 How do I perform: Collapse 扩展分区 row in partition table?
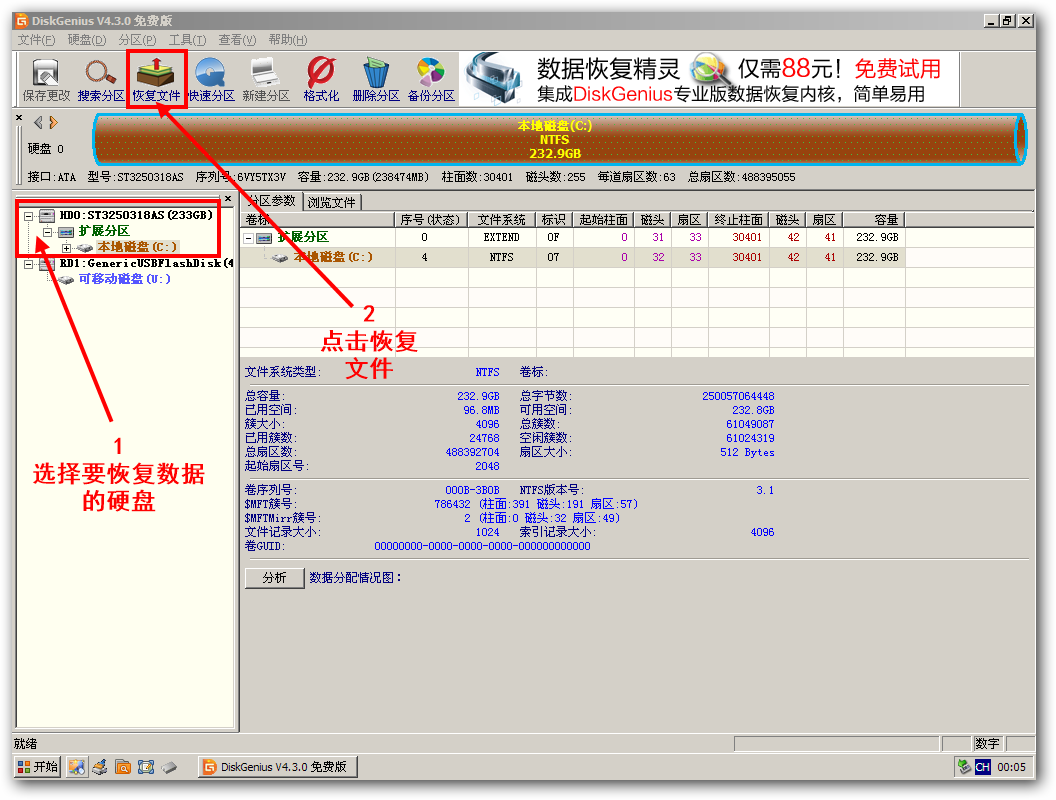[249, 238]
